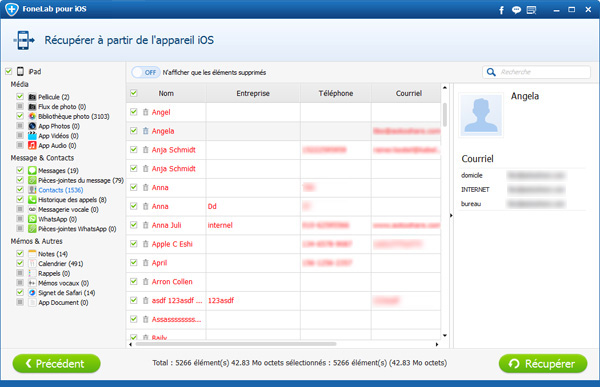This screenshot has height=387, width=600.
Task: Click the vertical list scrollbar thumb
Action: tap(445, 114)
